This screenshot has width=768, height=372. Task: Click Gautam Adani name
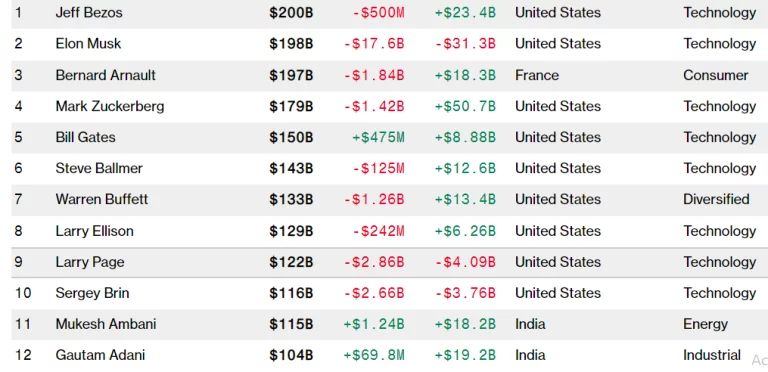(100, 355)
